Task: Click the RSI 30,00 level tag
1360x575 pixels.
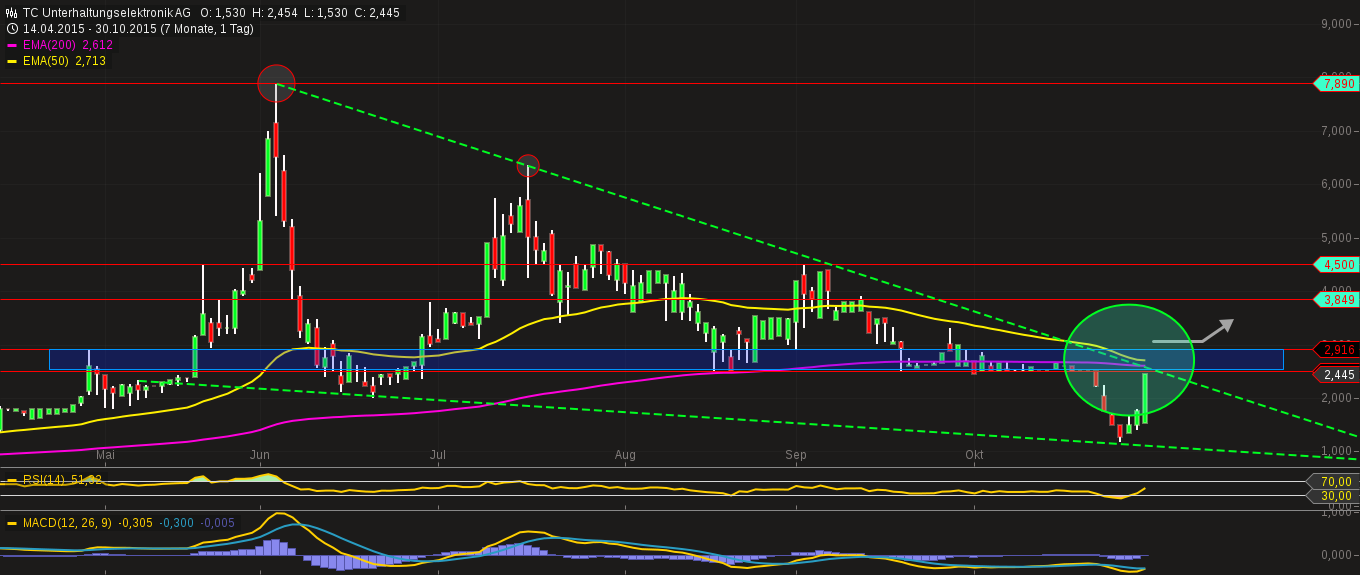Action: coord(1332,496)
